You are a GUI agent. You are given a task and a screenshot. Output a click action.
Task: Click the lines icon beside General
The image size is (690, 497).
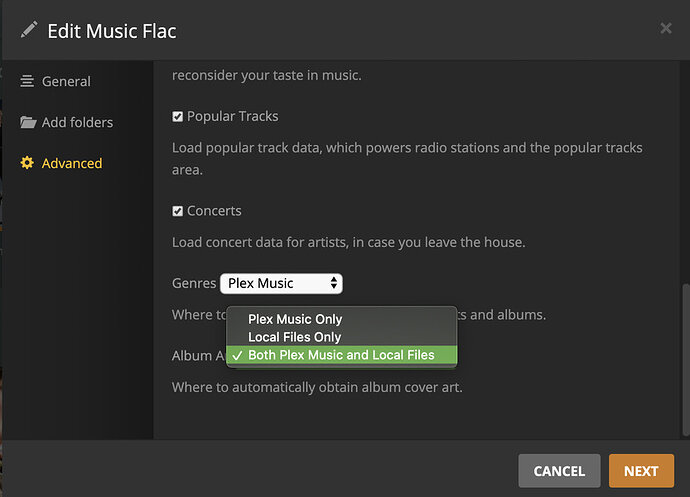(x=28, y=81)
